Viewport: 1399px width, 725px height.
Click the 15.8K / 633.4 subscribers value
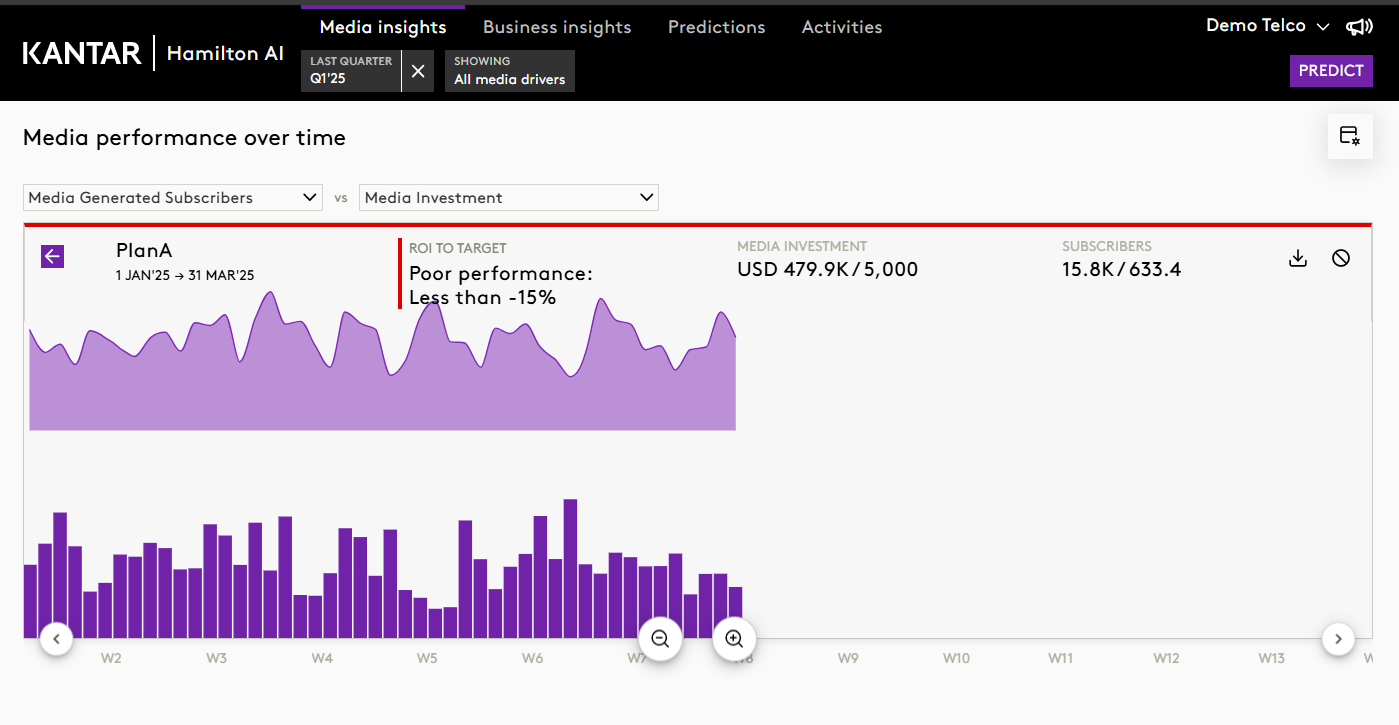click(x=1121, y=269)
